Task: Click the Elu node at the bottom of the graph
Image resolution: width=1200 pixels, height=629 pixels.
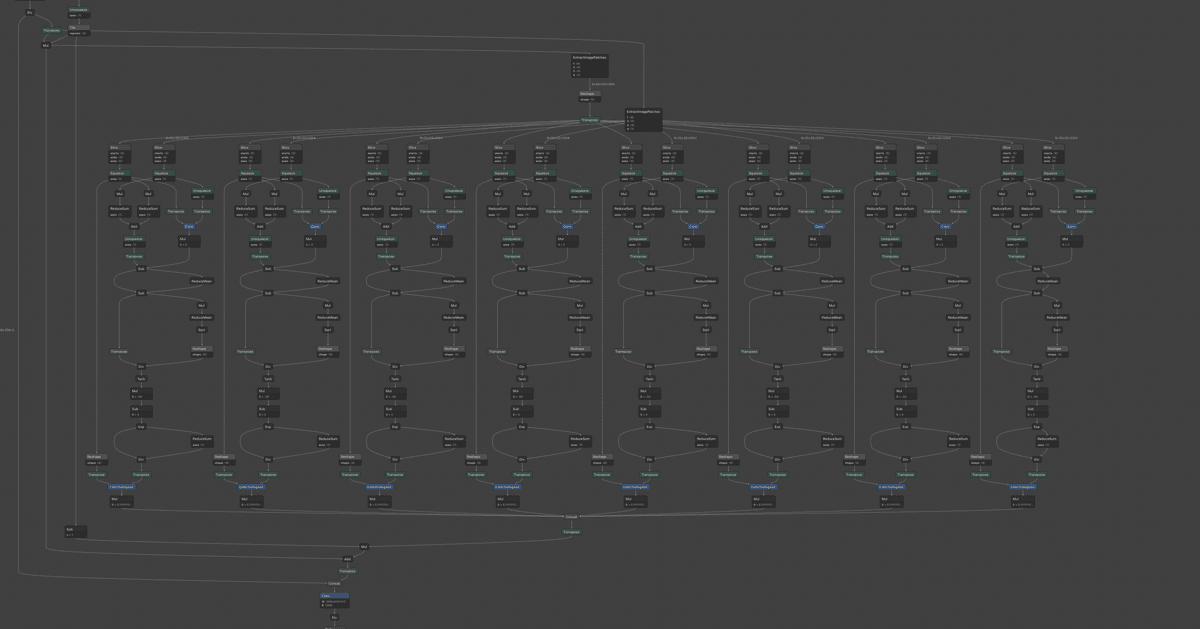Action: pos(334,617)
